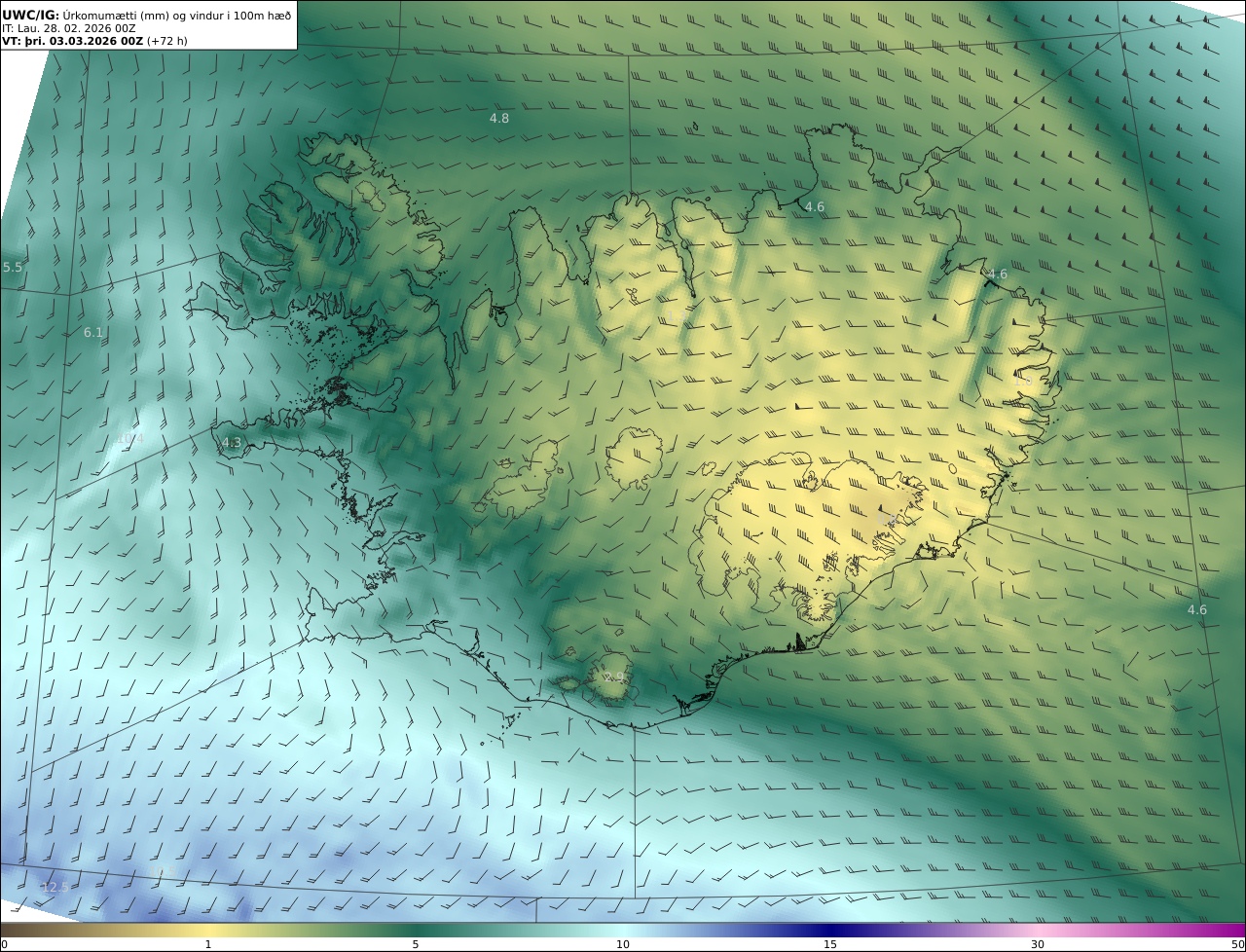Click the 2.9 value label on the glacier
Viewport: 1246px width, 952px height.
click(x=614, y=677)
